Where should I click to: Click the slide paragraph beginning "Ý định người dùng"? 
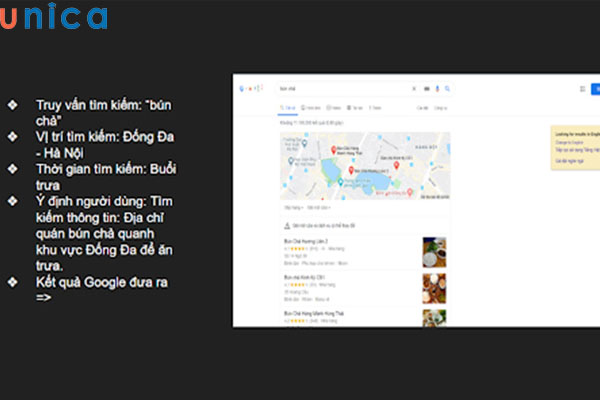[x=104, y=233]
